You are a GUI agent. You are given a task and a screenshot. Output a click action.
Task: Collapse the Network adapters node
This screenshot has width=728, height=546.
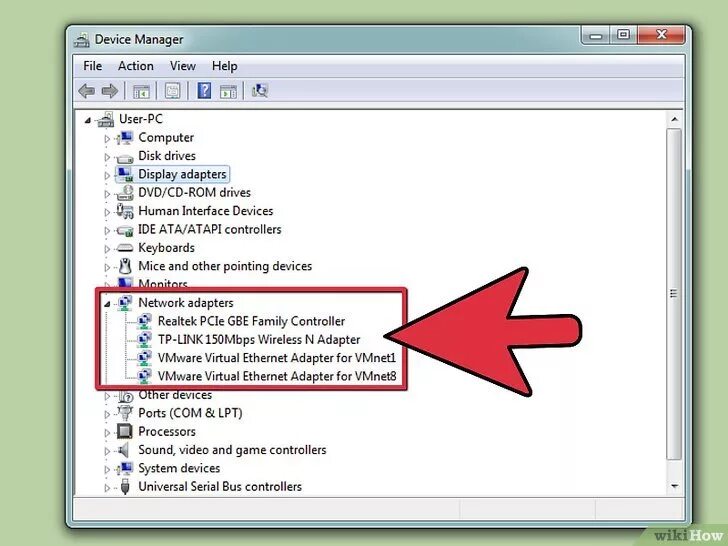[107, 304]
